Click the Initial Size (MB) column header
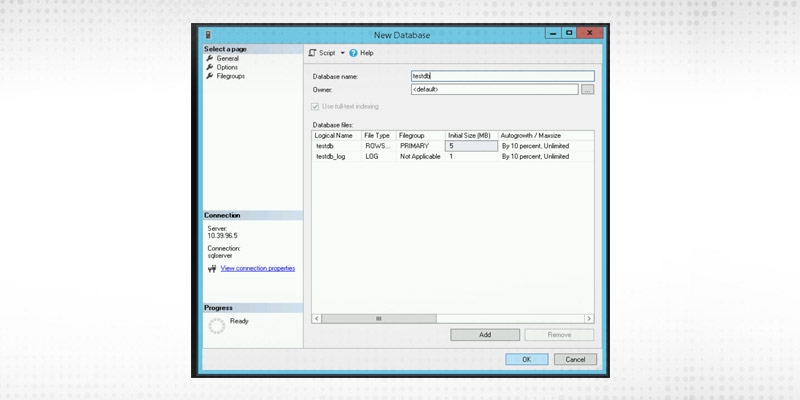 471,136
